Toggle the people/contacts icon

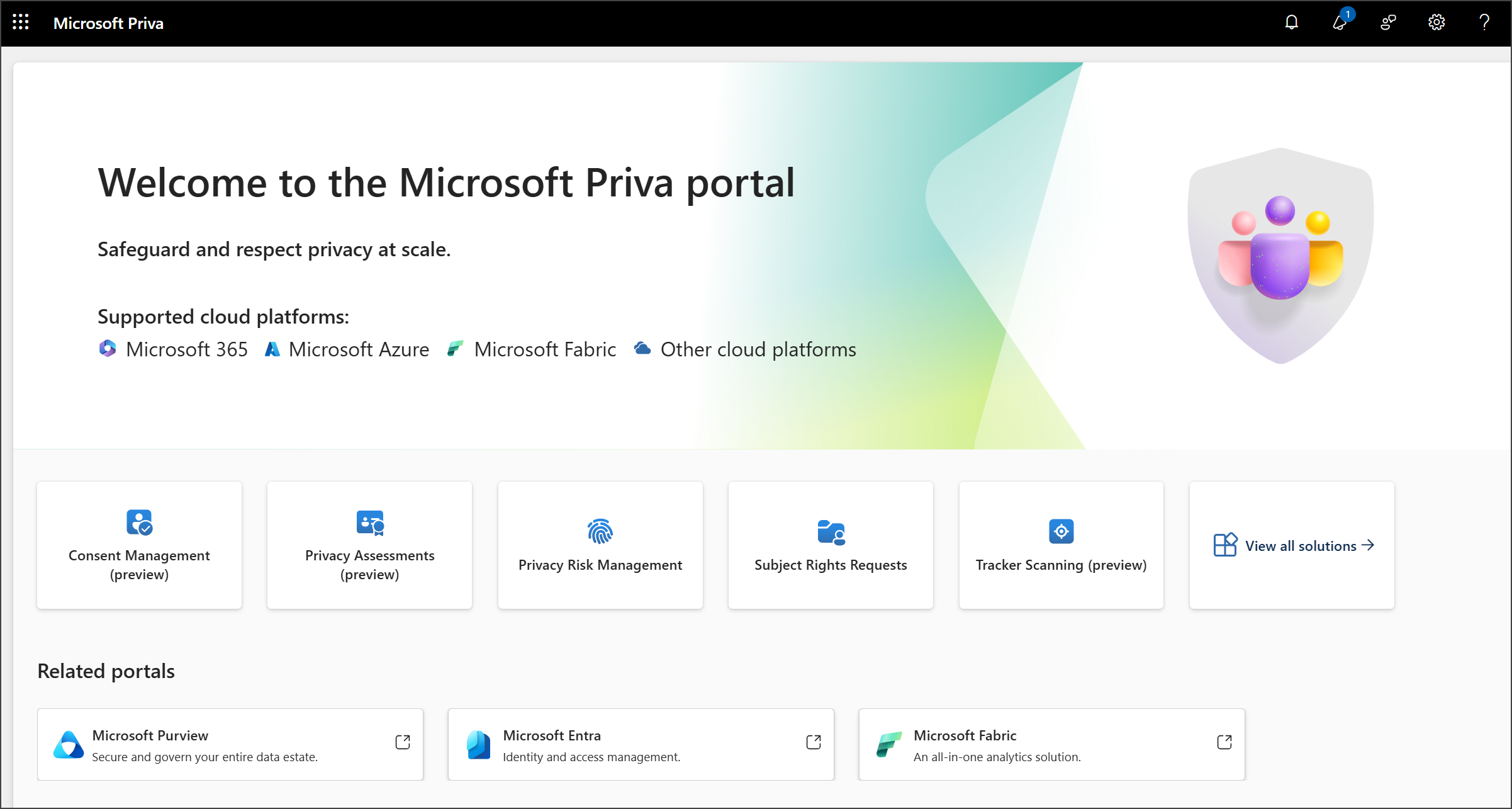point(1385,22)
